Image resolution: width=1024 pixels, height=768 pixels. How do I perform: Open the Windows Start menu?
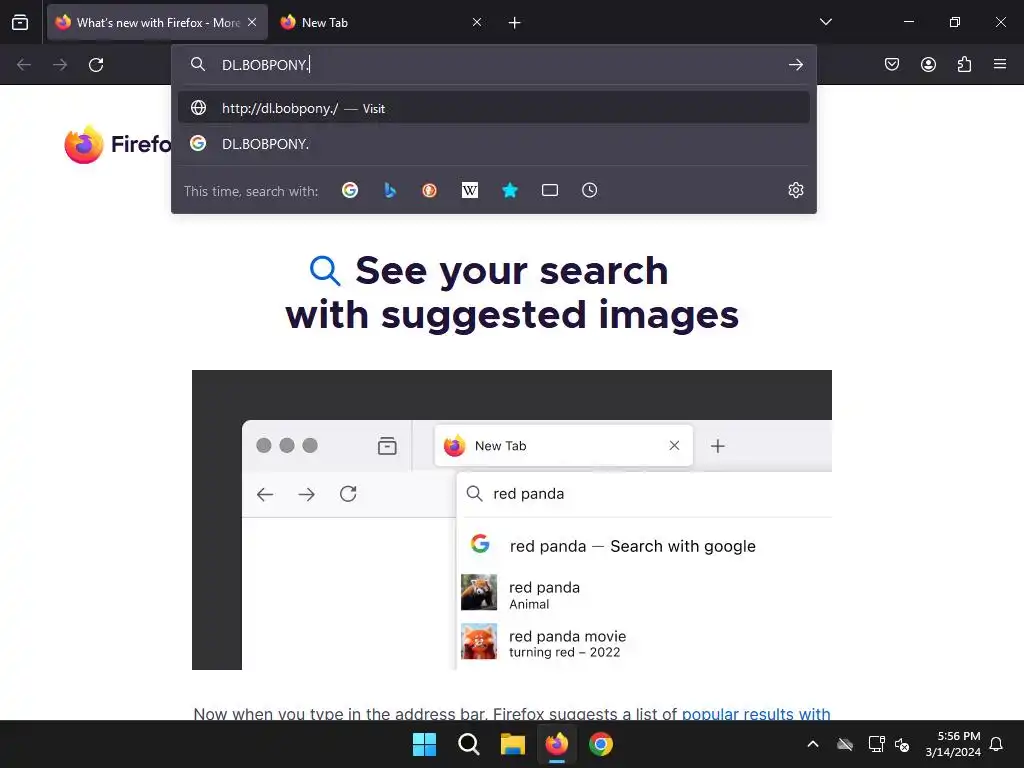click(x=424, y=744)
